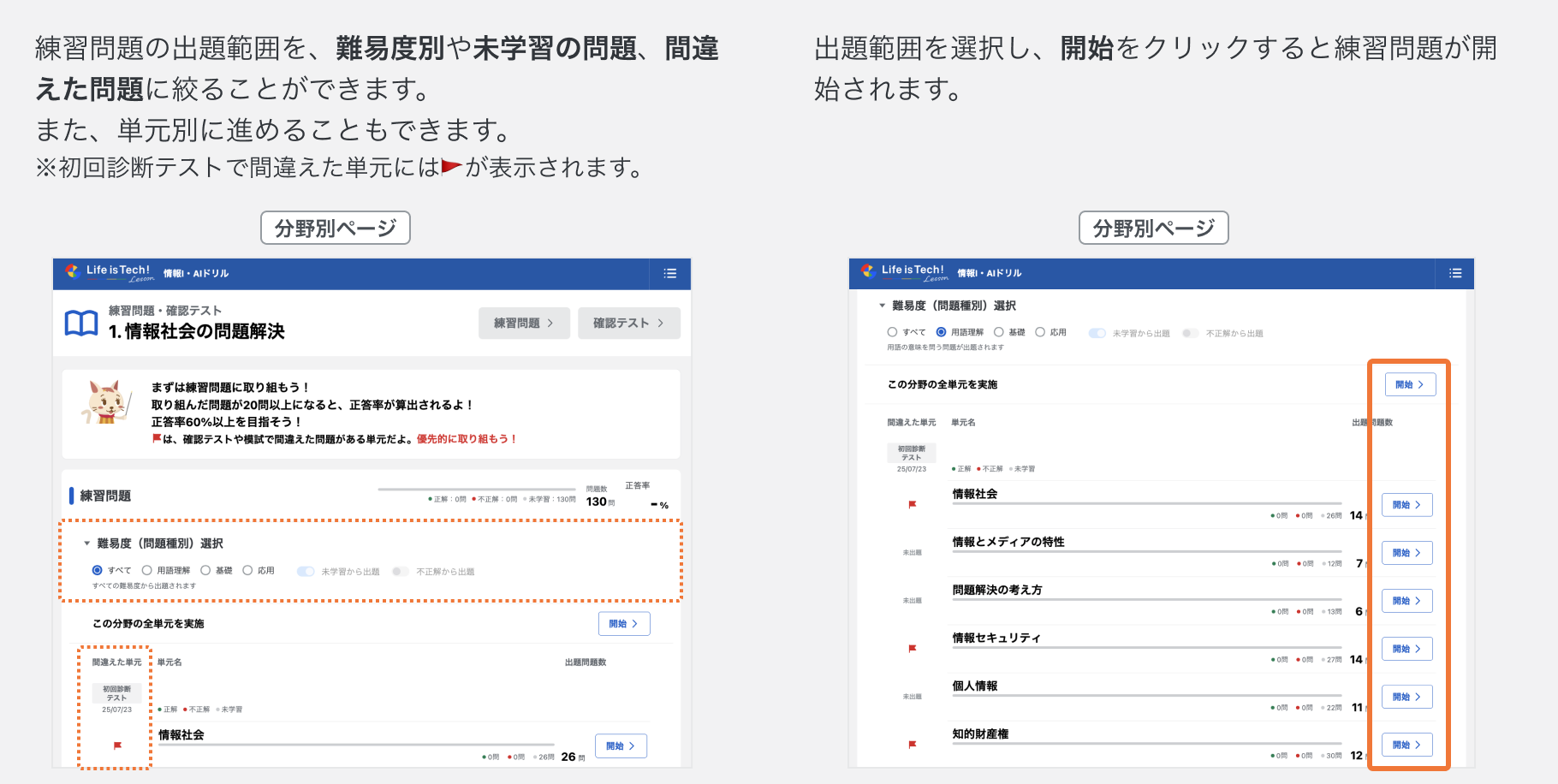
Task: Click 練習問題 overall progress bar
Action: pos(477,490)
